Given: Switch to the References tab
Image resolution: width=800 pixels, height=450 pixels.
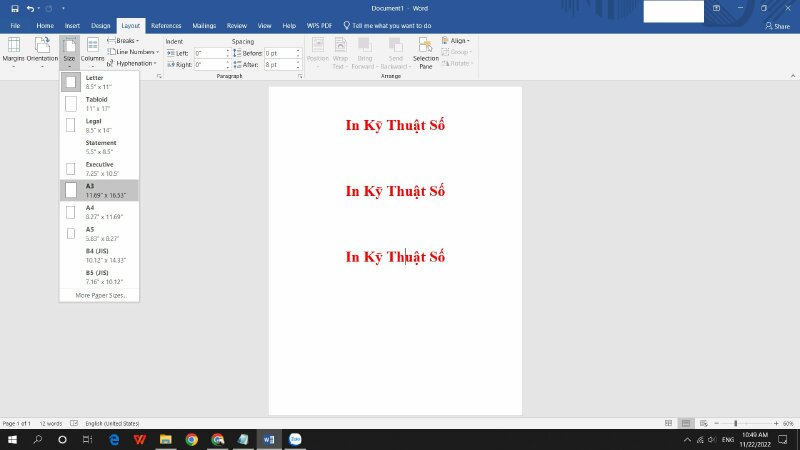Looking at the screenshot, I should point(166,24).
